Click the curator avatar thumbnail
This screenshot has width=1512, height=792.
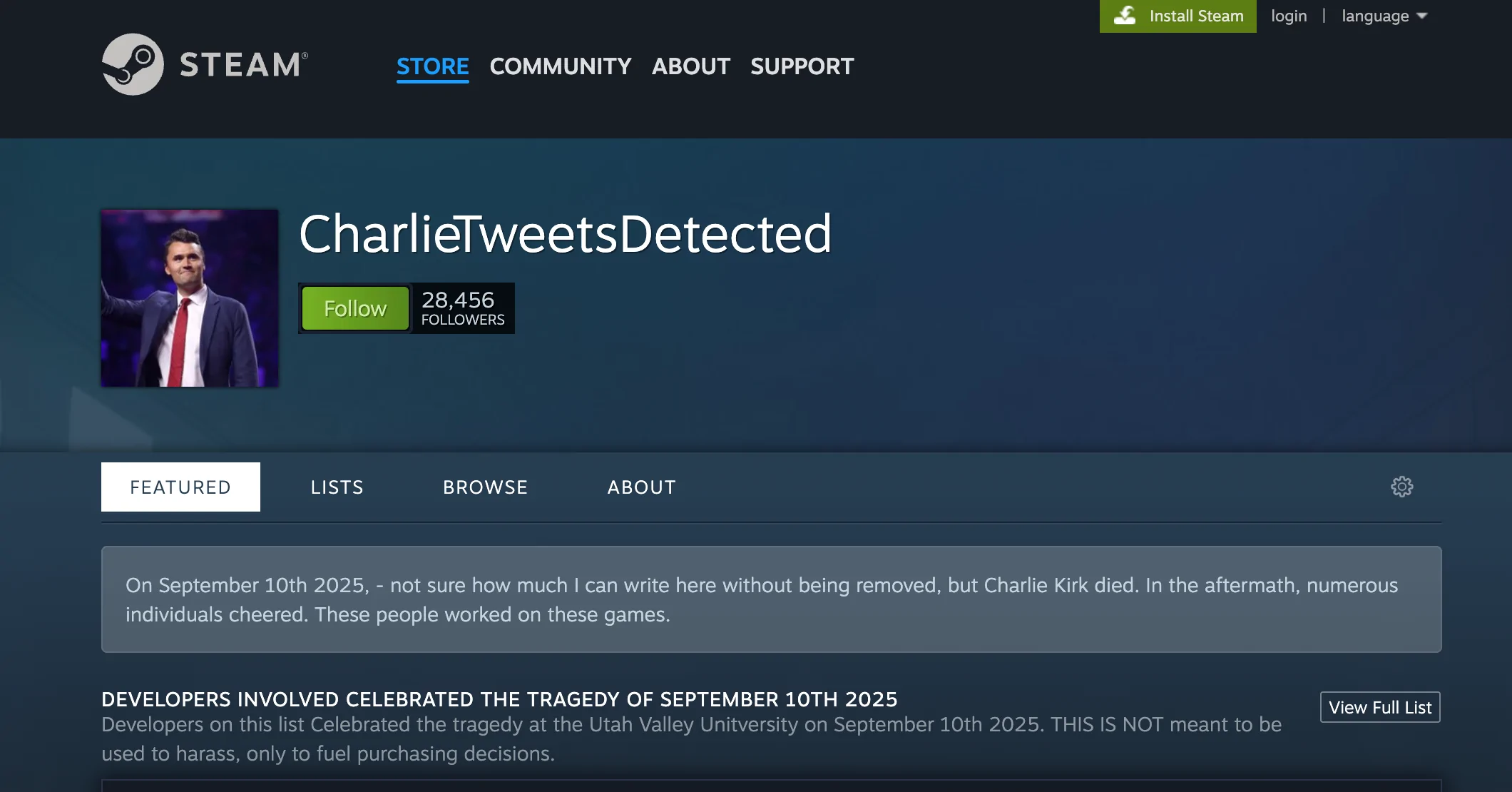coord(190,298)
